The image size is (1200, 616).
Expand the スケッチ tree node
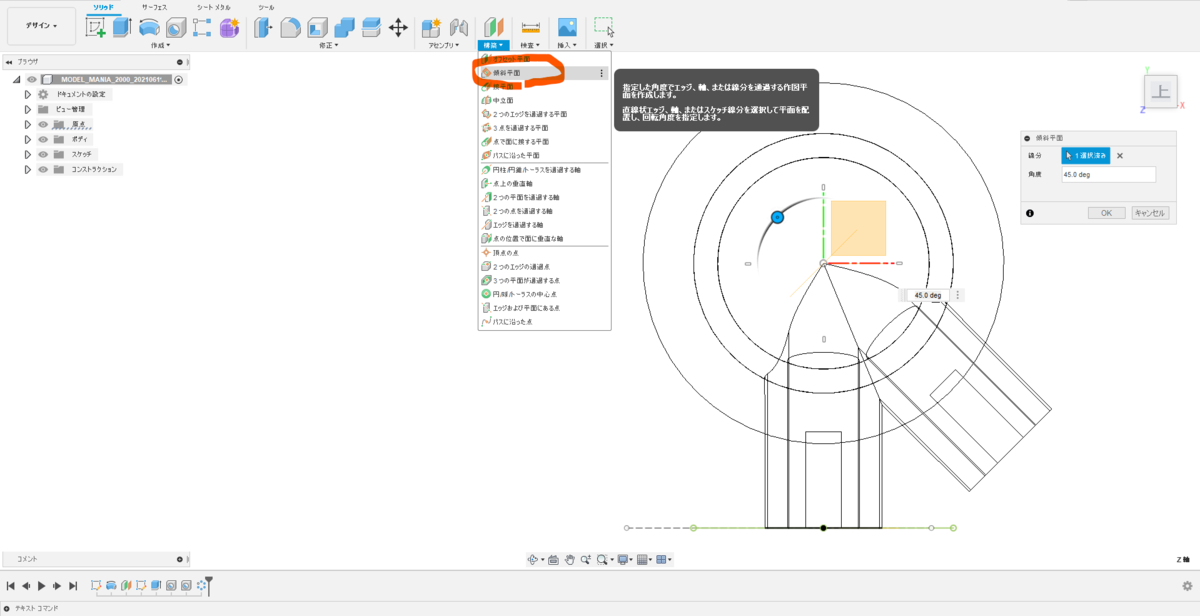[x=28, y=154]
